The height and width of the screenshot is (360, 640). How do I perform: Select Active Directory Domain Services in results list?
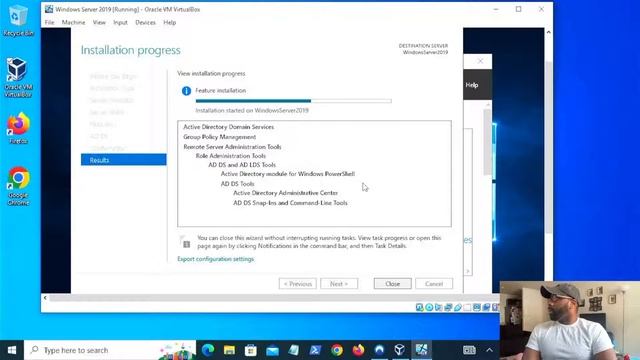tap(229, 127)
